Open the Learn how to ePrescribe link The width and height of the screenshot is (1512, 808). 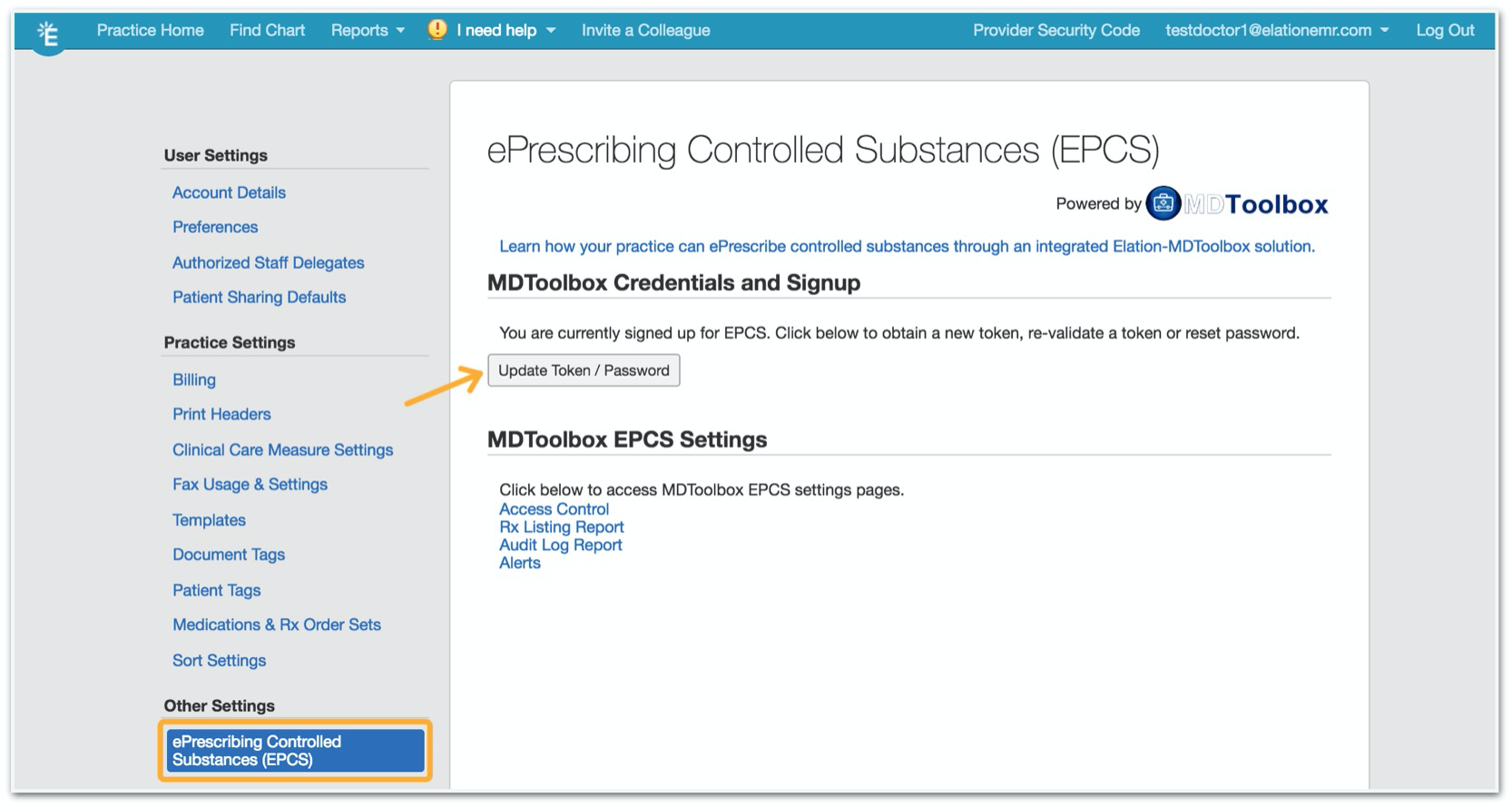pos(906,247)
